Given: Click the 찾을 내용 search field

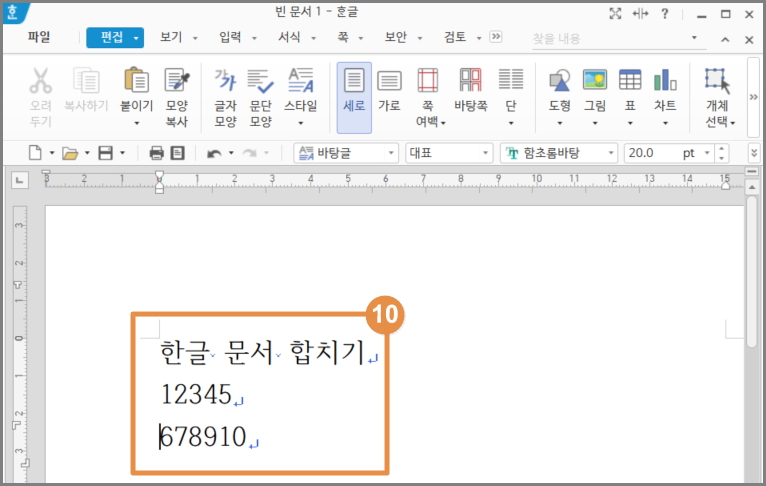Looking at the screenshot, I should tap(610, 39).
